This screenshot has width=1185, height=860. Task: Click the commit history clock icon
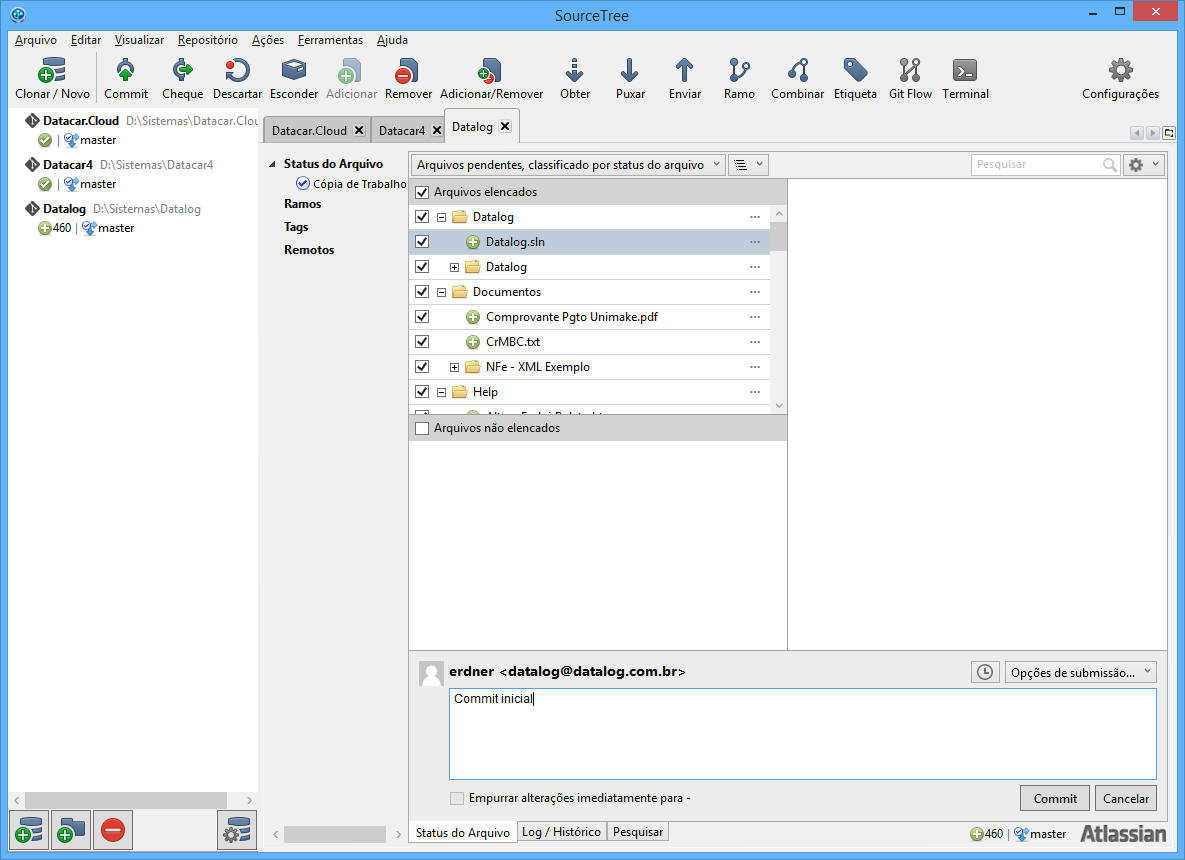coord(985,672)
